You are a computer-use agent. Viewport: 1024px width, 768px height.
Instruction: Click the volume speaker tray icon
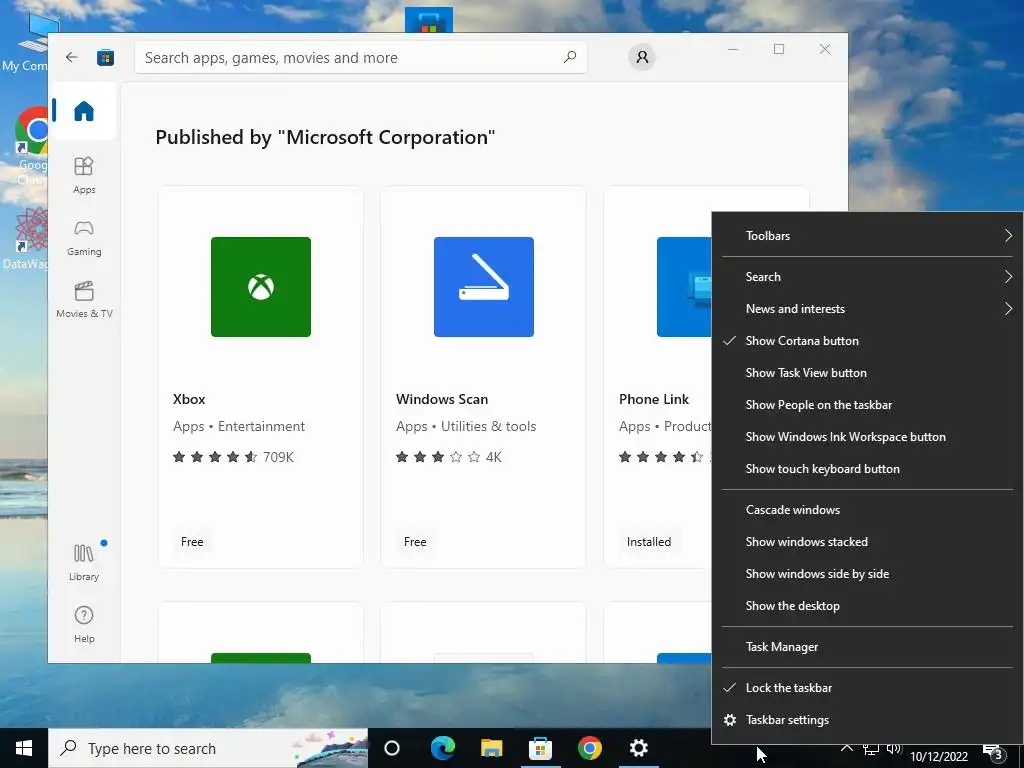(x=894, y=749)
